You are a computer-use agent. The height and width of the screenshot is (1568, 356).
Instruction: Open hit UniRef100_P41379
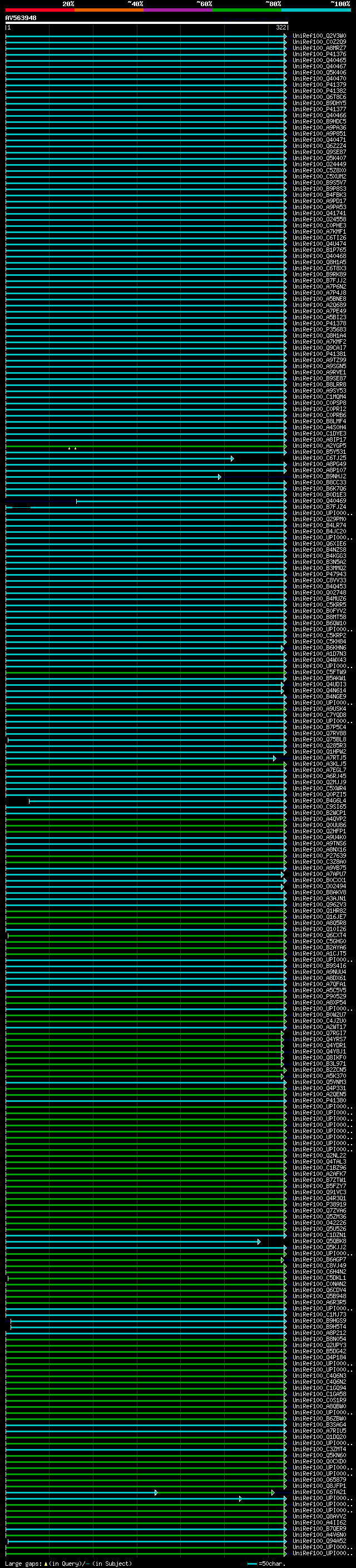[319, 85]
